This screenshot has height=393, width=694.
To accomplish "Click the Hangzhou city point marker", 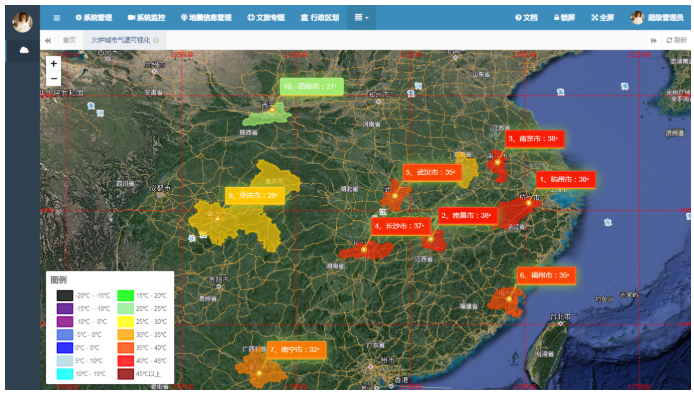I will (528, 203).
